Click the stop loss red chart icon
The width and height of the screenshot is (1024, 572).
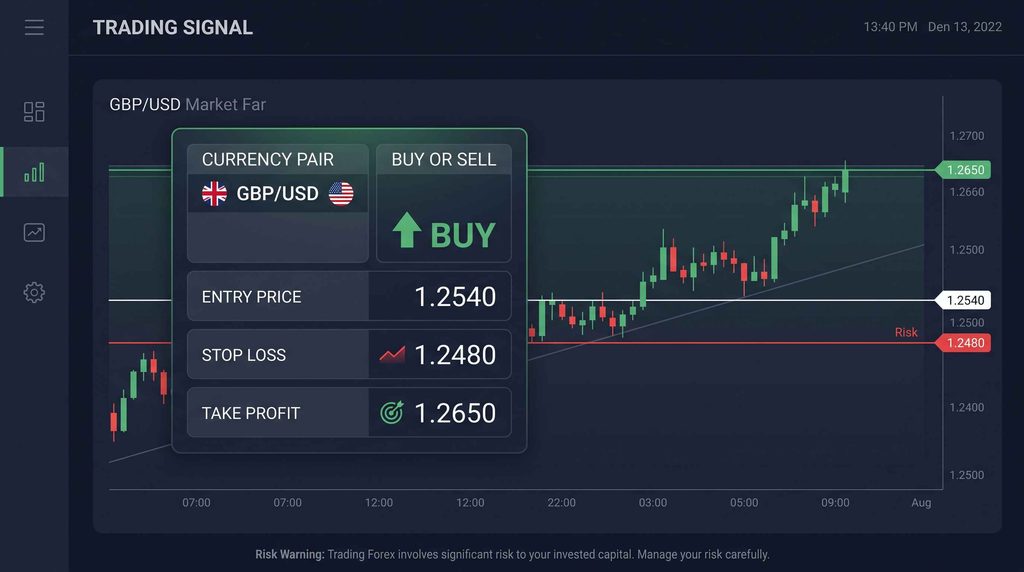coord(392,355)
